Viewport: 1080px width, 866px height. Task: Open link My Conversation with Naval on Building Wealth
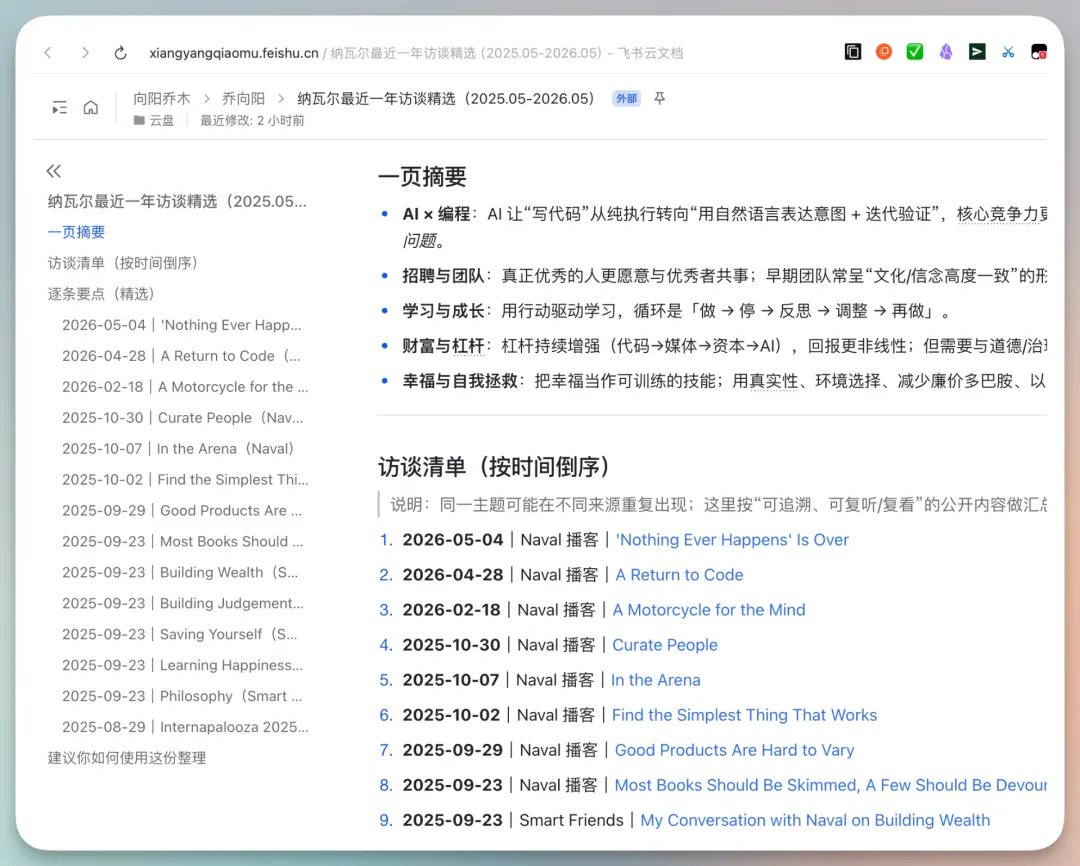815,821
